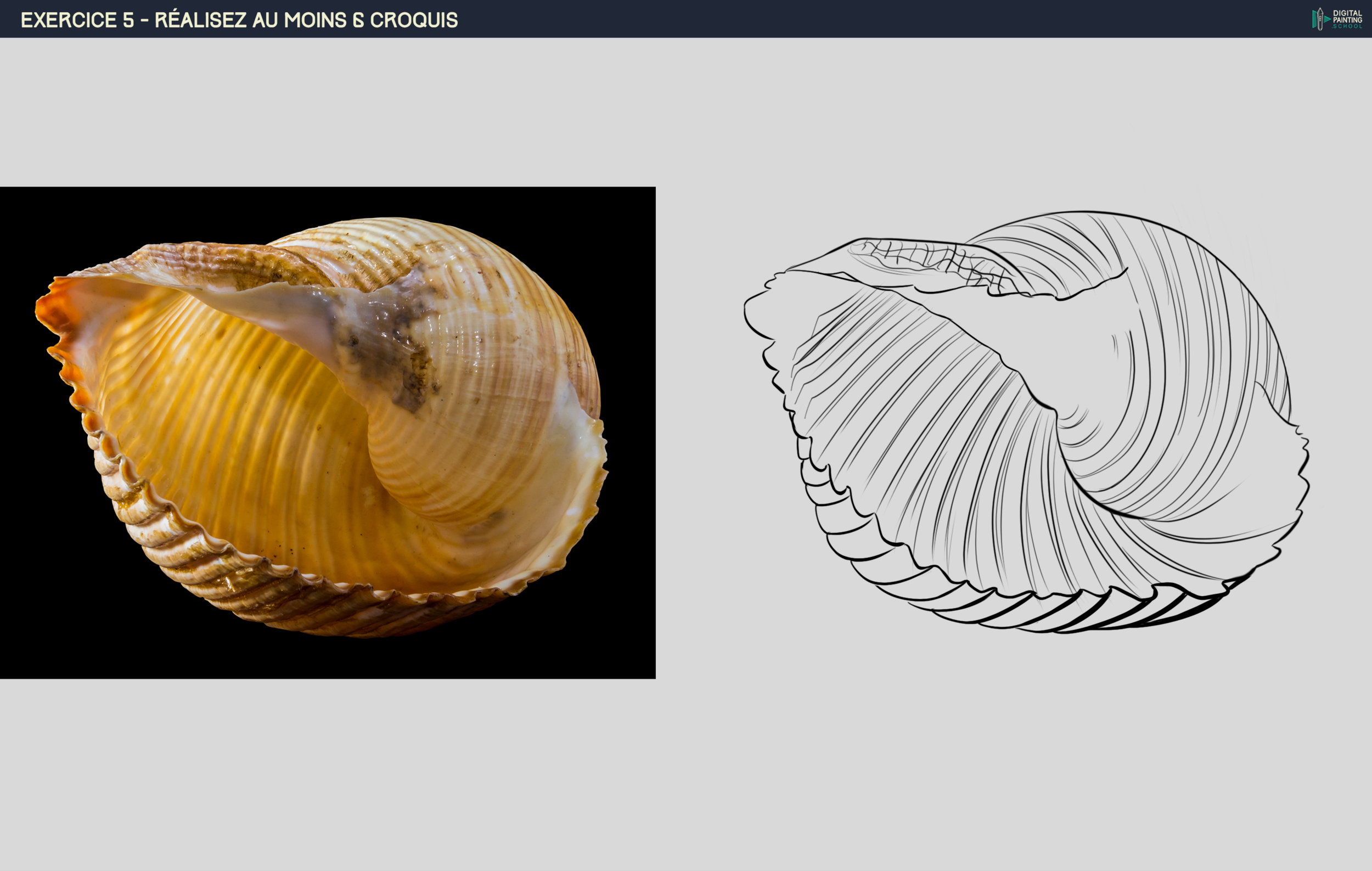The width and height of the screenshot is (1372, 871).
Task: Click empty gray area above the photo
Action: coord(328,114)
